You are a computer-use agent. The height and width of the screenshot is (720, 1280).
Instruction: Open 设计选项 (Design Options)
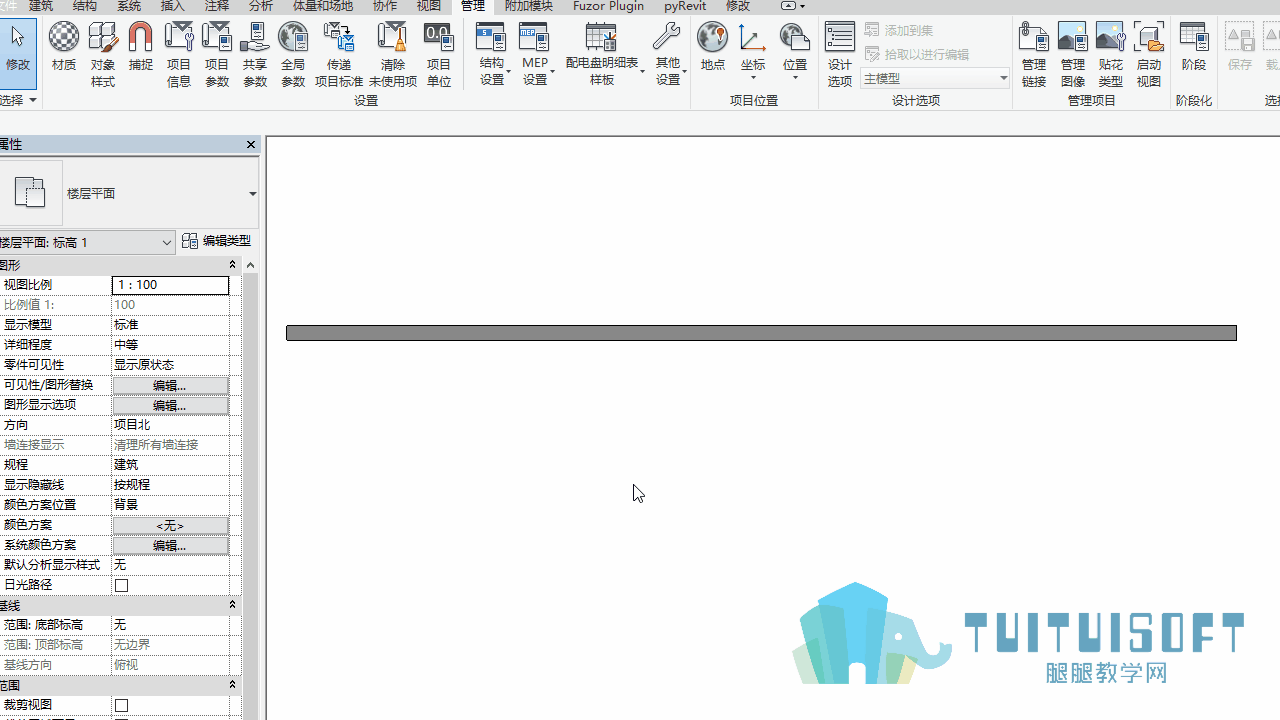click(x=840, y=54)
